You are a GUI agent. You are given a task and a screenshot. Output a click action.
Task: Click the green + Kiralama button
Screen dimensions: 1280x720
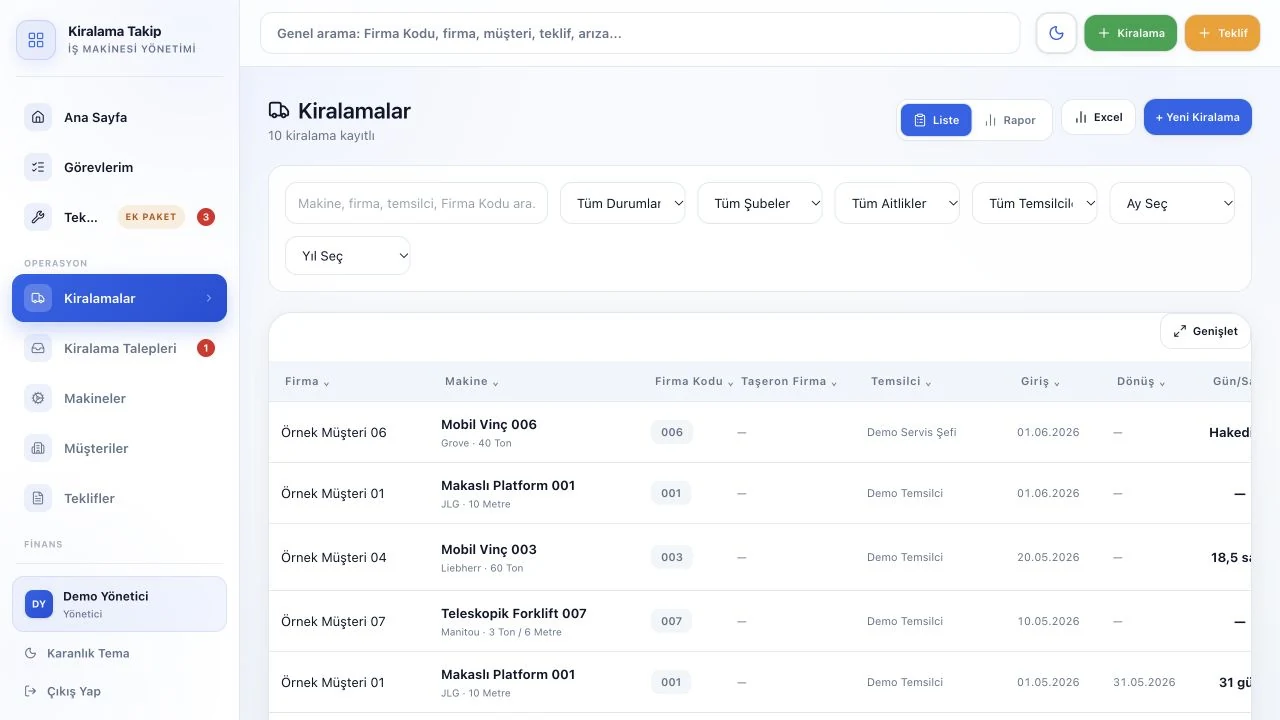pyautogui.click(x=1130, y=33)
